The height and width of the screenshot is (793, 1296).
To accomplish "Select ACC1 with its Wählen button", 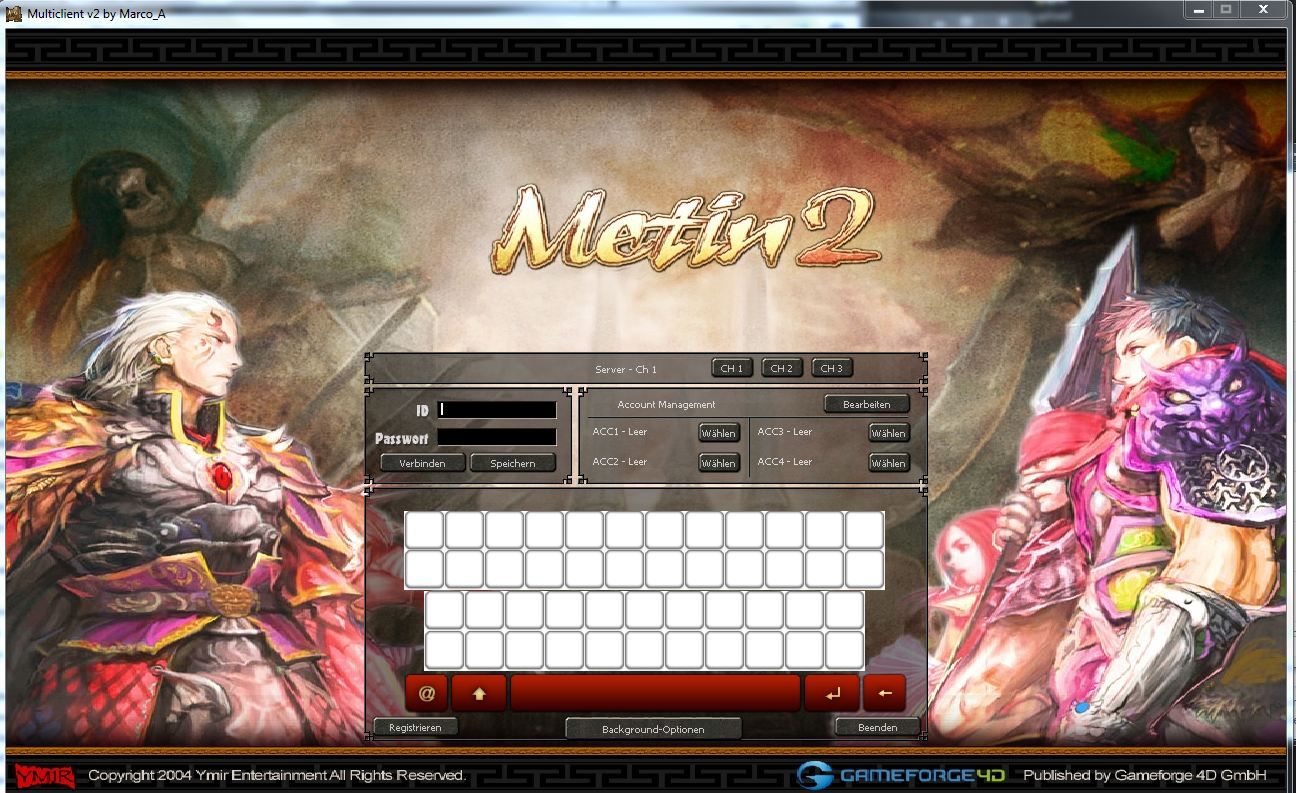I will point(718,433).
